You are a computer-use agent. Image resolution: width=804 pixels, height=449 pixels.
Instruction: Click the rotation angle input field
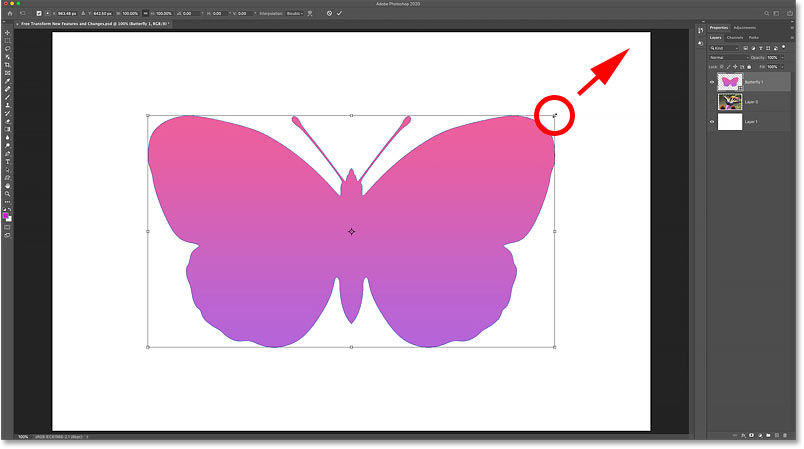pos(192,13)
